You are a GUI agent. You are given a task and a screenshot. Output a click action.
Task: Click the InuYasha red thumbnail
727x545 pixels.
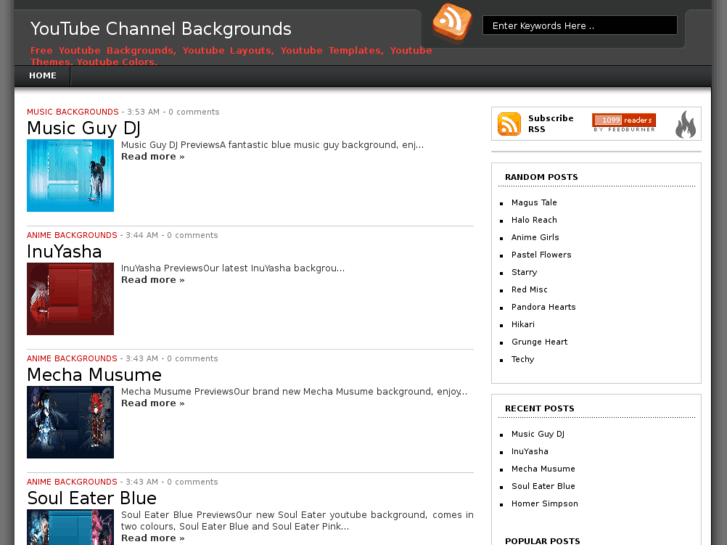pos(70,299)
